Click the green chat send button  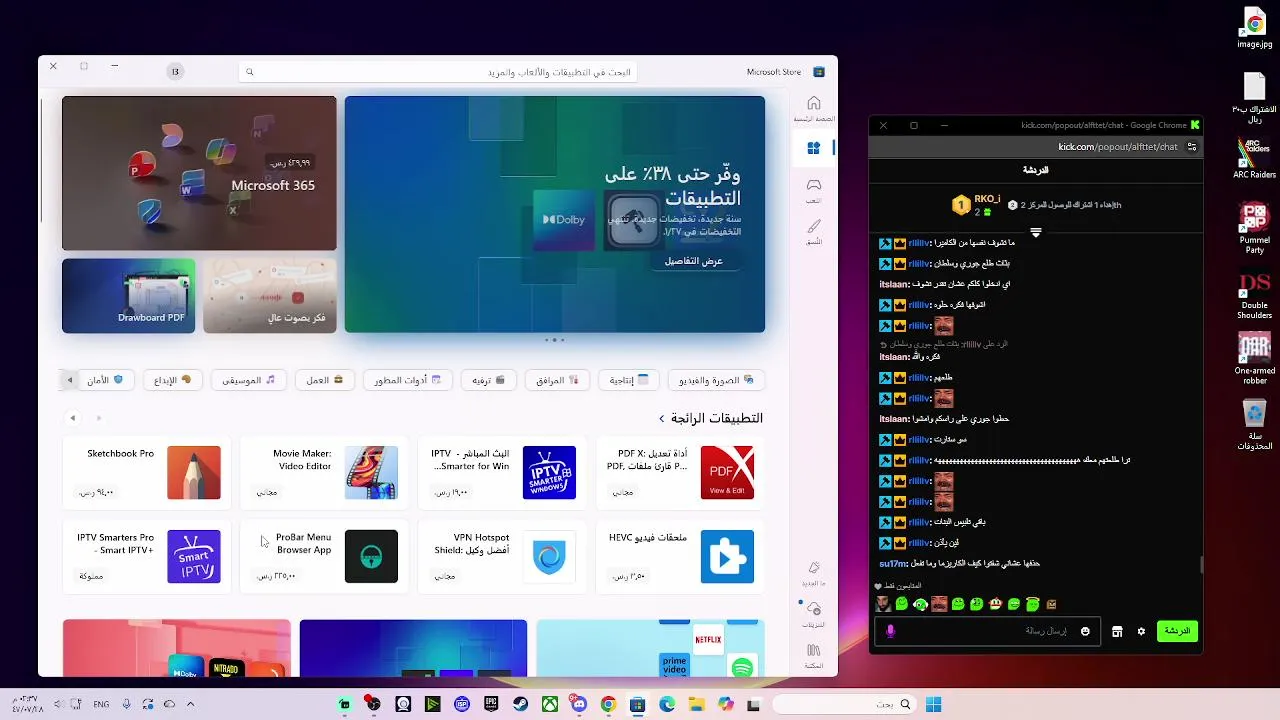pyautogui.click(x=1177, y=631)
